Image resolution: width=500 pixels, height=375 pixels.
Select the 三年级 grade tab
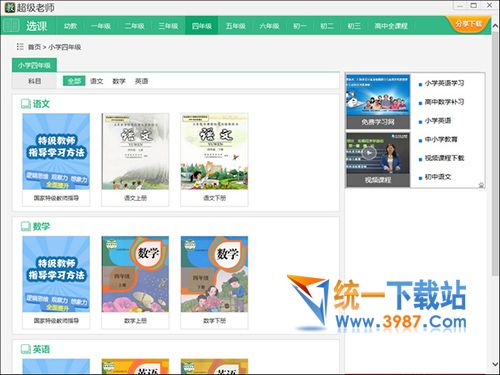(x=168, y=26)
